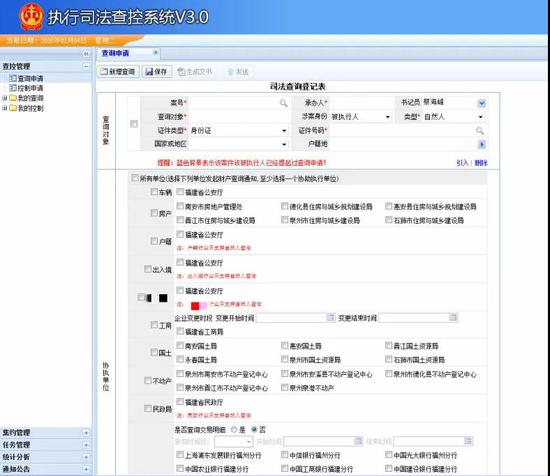This screenshot has height=476, width=550.
Task: Click the 删除 link
Action: pyautogui.click(x=481, y=163)
